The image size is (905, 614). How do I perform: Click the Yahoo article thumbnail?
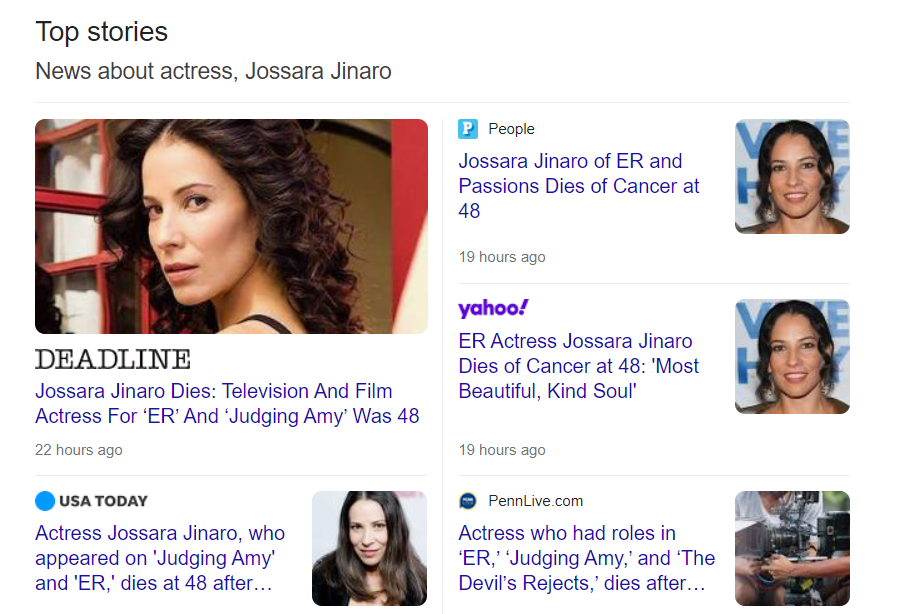[x=792, y=357]
